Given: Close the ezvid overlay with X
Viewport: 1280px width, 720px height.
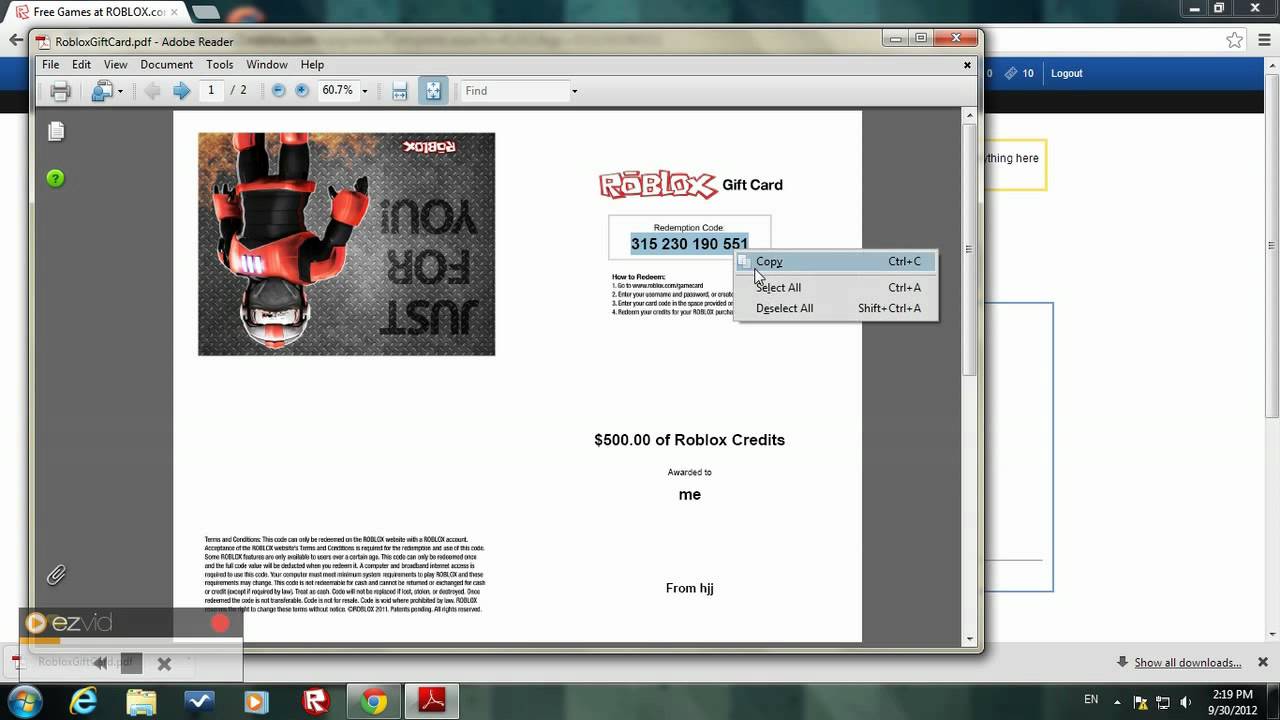Looking at the screenshot, I should click(164, 663).
